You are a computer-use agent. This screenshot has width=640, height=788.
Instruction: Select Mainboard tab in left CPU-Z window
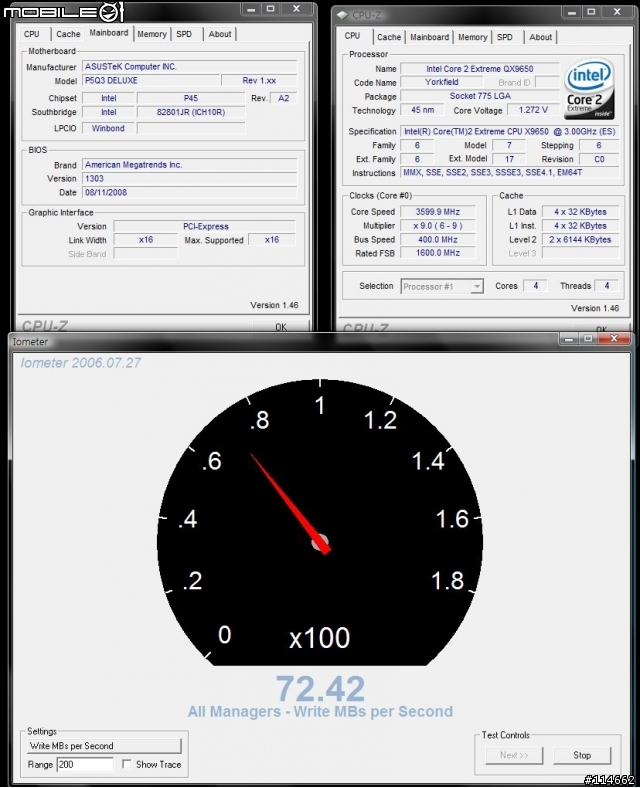[x=109, y=33]
